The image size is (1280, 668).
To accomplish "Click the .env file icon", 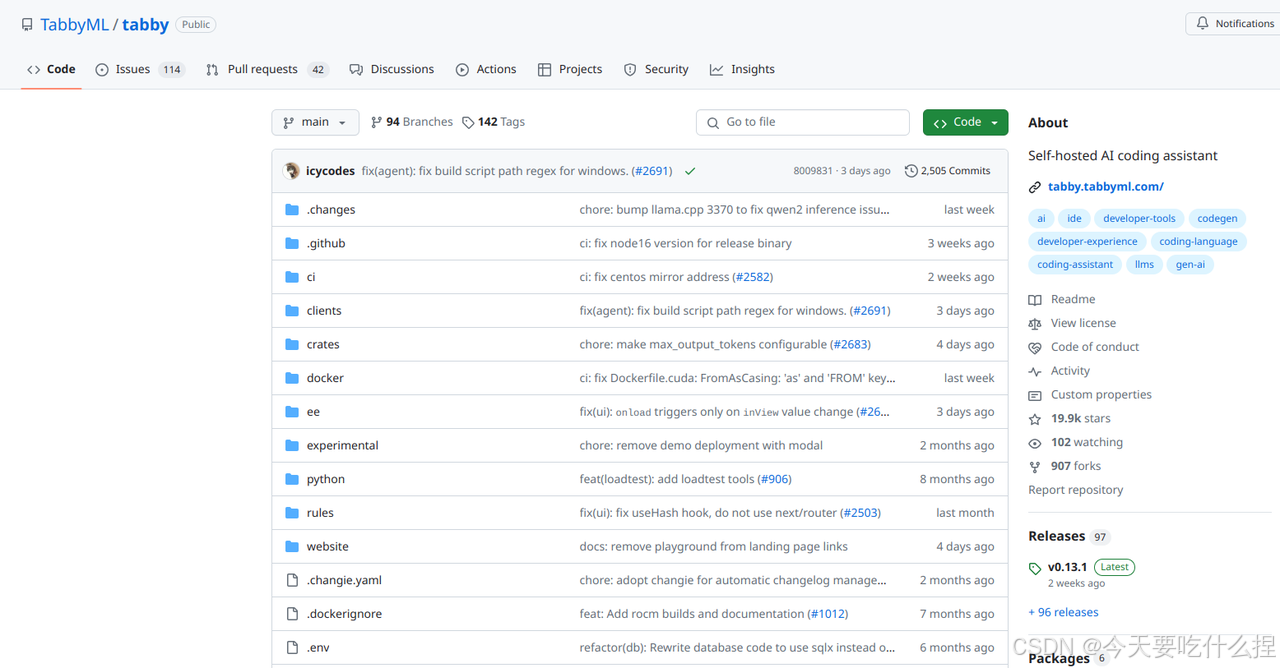I will coord(292,648).
